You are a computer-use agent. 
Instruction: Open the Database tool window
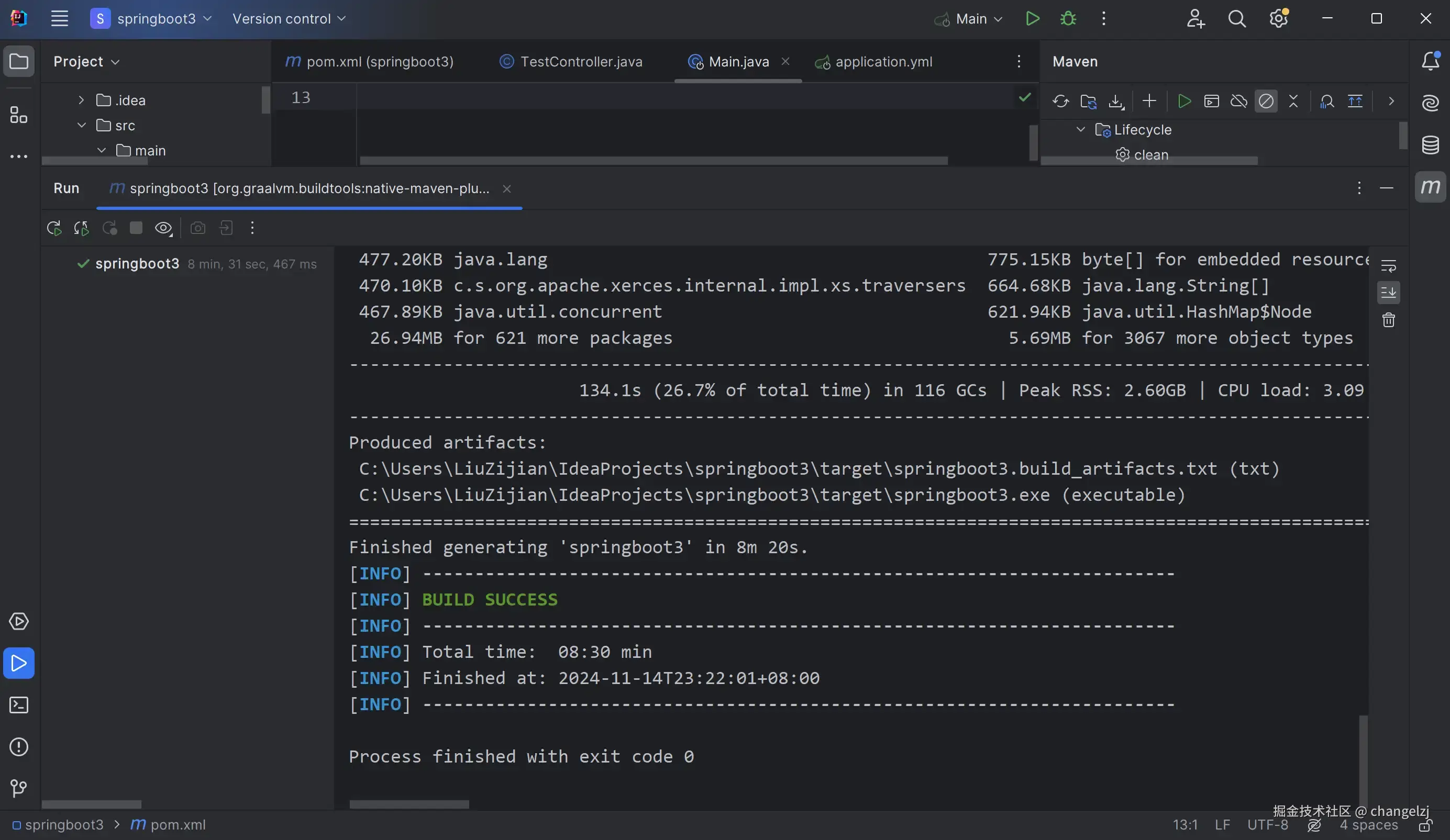point(1431,145)
